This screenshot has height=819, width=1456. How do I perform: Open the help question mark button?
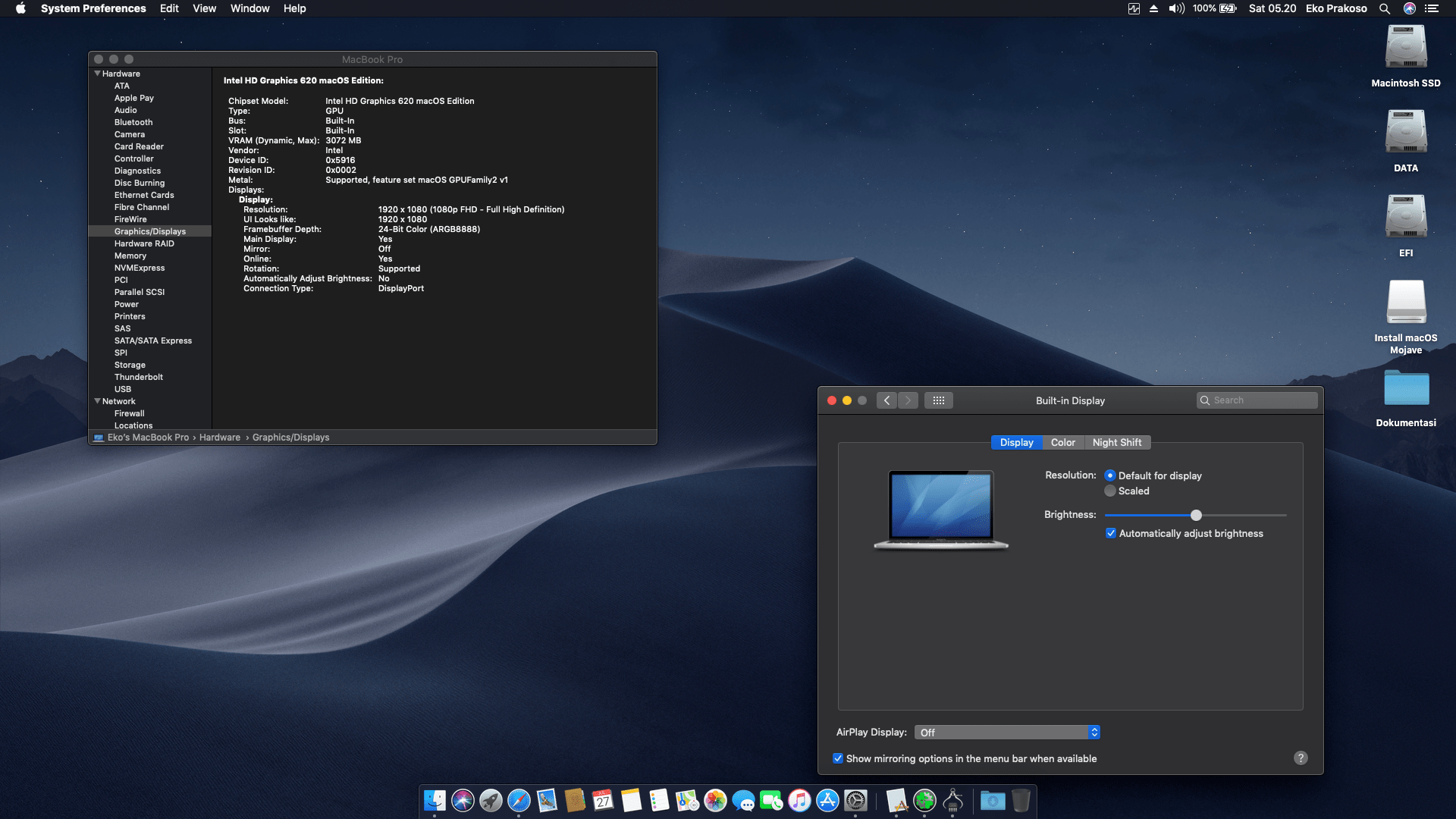(1300, 758)
